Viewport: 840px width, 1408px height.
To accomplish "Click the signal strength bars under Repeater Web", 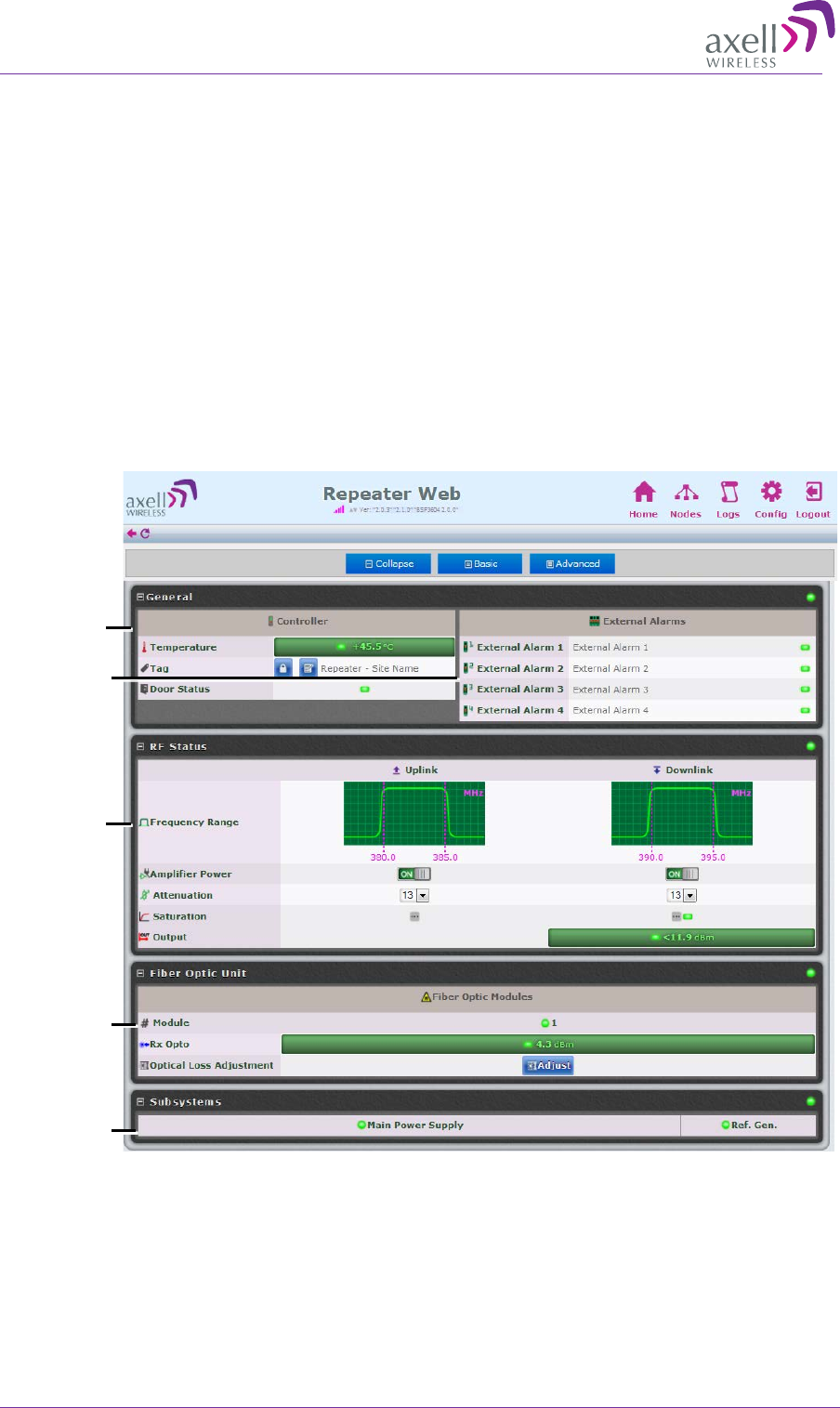I will 339,509.
